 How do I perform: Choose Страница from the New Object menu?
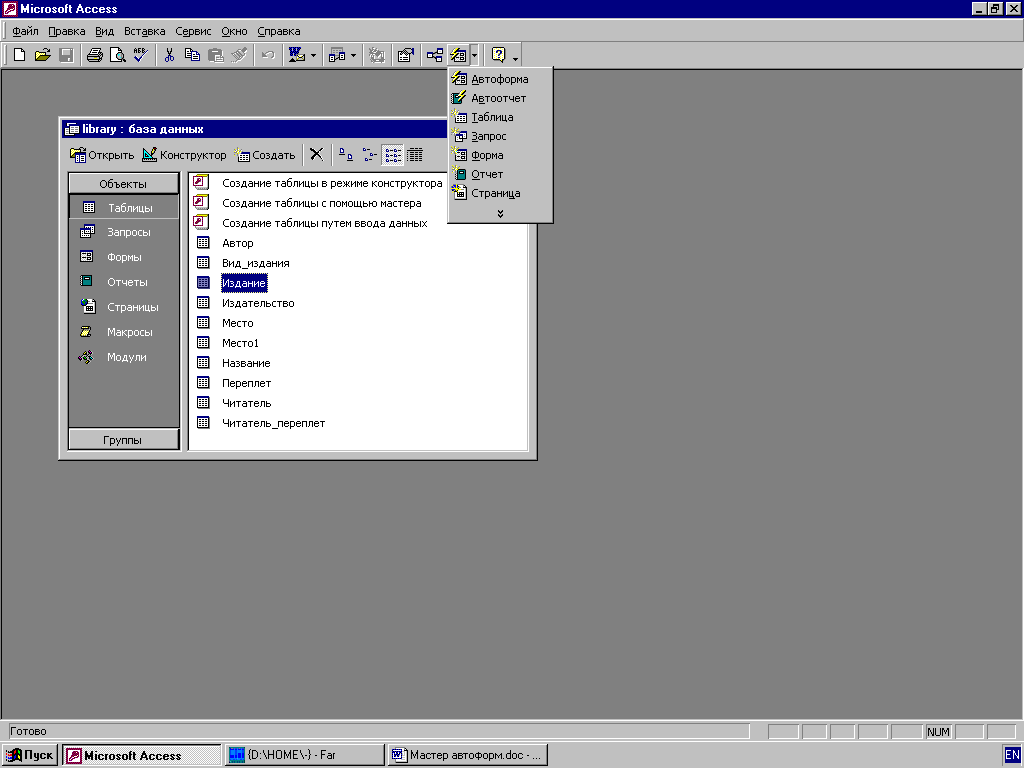click(x=500, y=193)
